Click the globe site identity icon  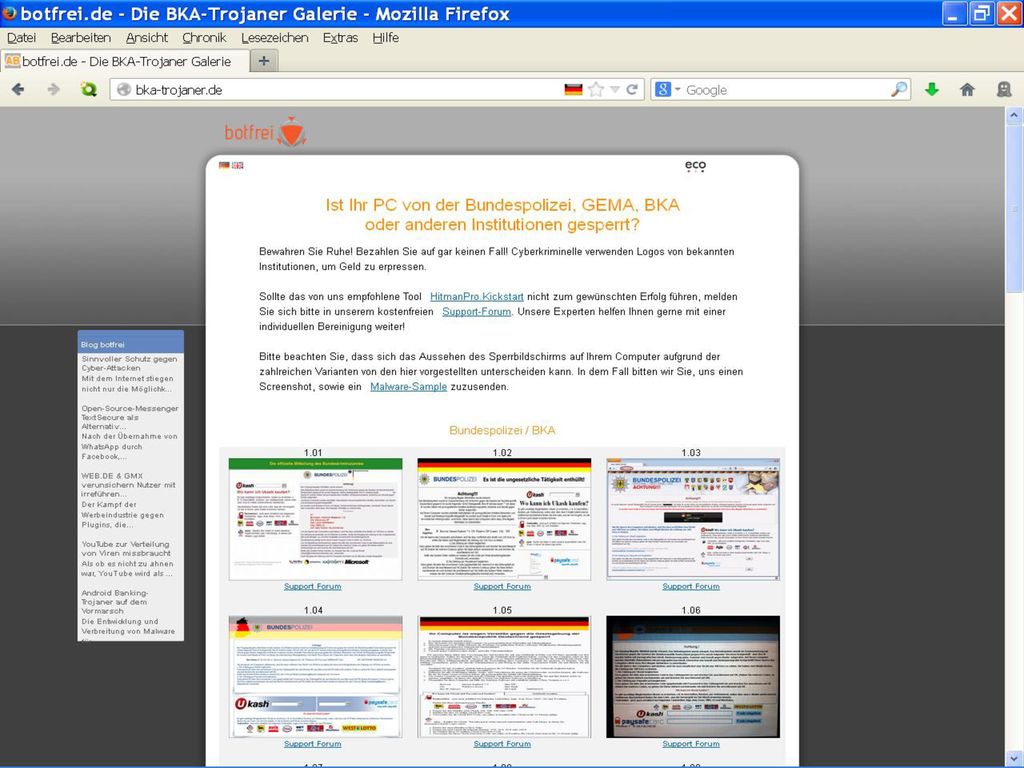point(123,89)
